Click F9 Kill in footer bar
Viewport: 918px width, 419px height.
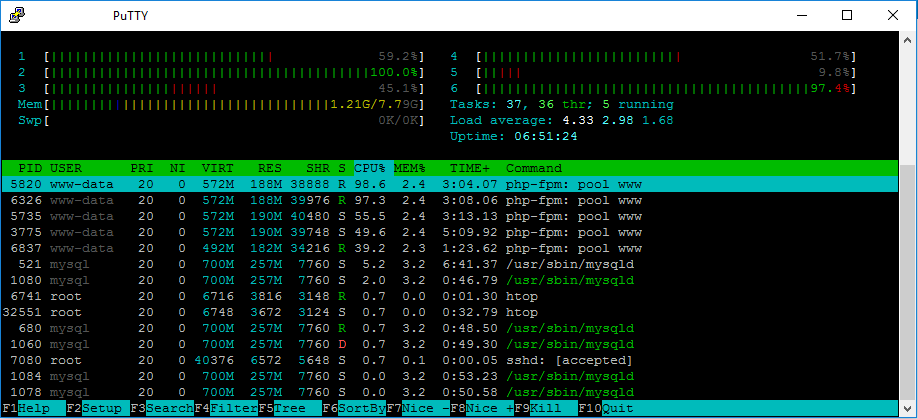tap(546, 408)
